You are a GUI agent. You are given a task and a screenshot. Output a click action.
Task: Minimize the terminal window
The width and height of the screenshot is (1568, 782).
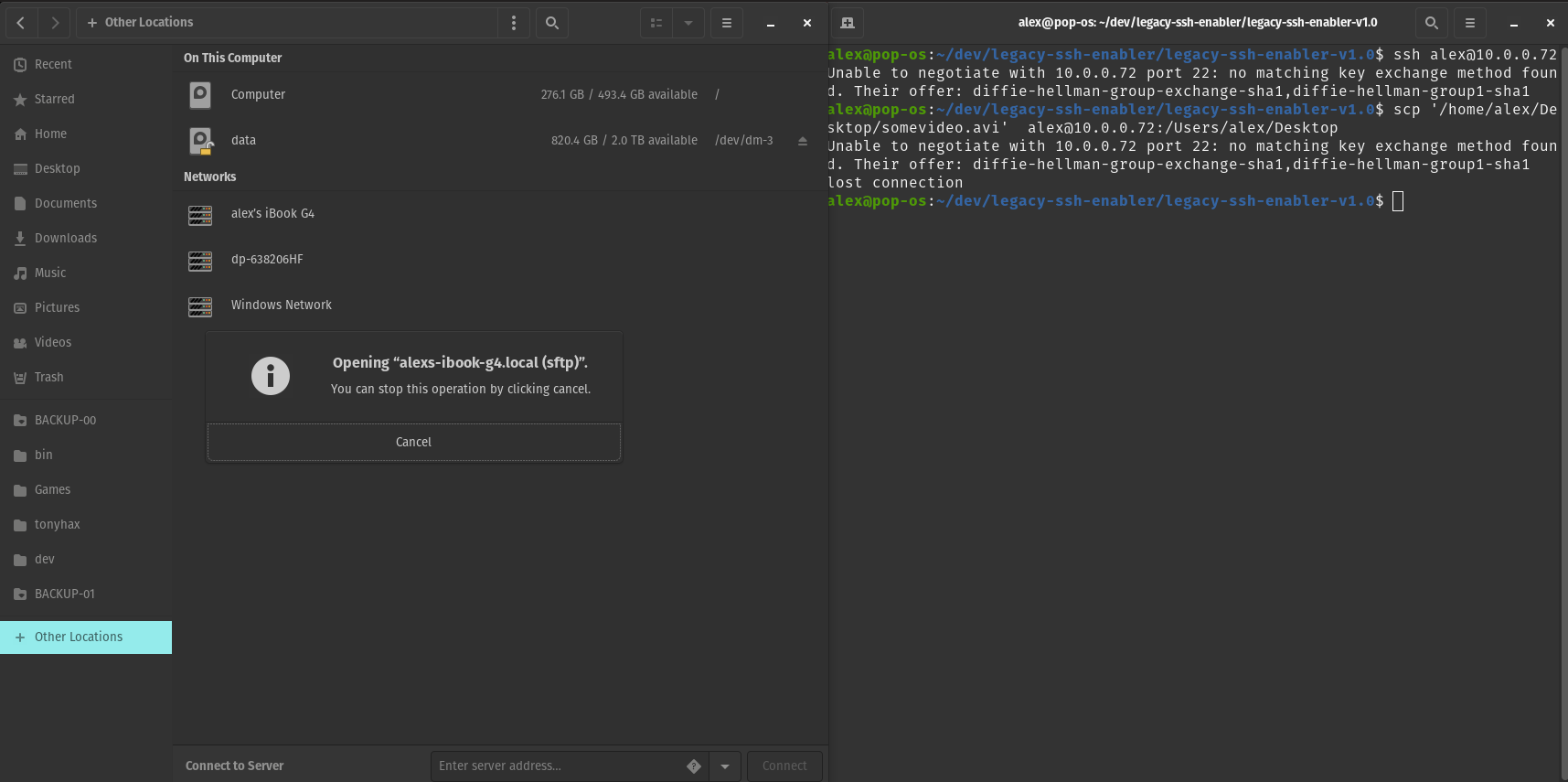[1514, 23]
